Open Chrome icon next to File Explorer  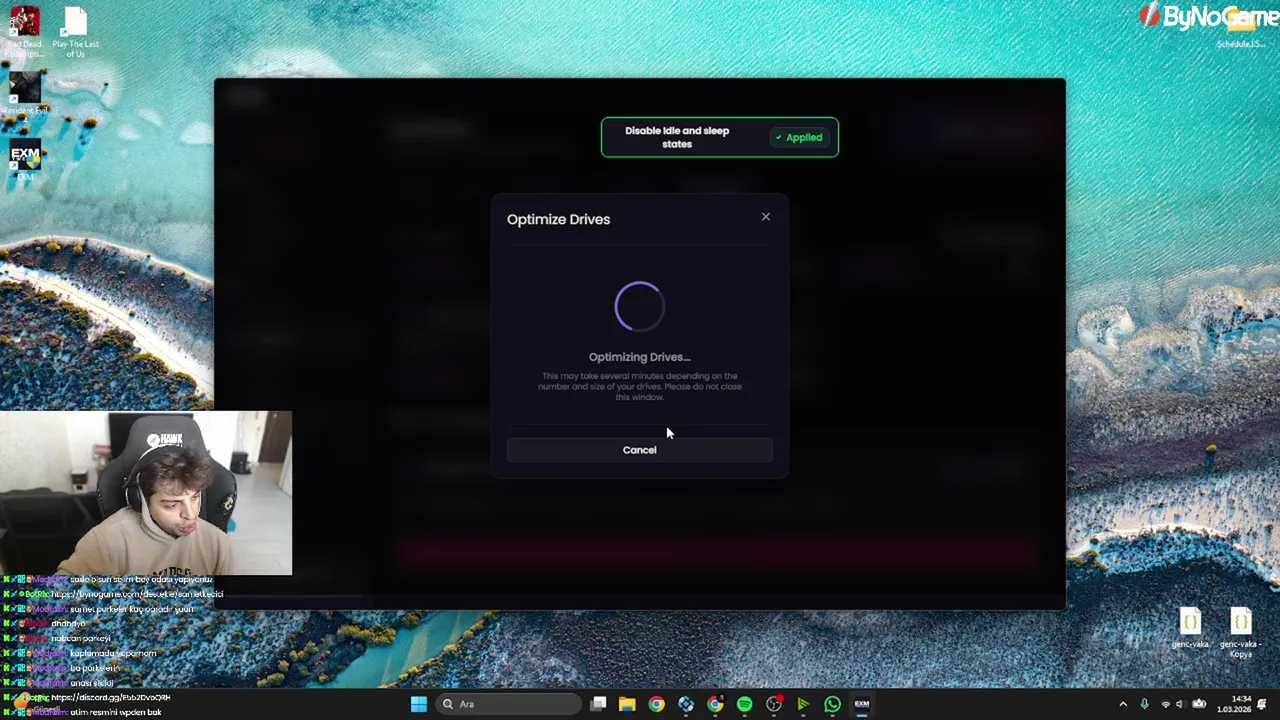[x=656, y=704]
